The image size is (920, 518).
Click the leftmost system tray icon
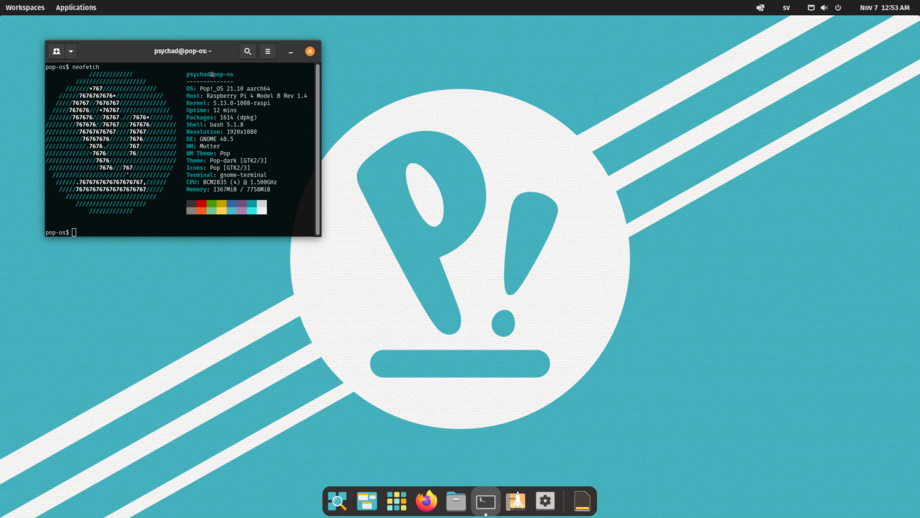(760, 8)
